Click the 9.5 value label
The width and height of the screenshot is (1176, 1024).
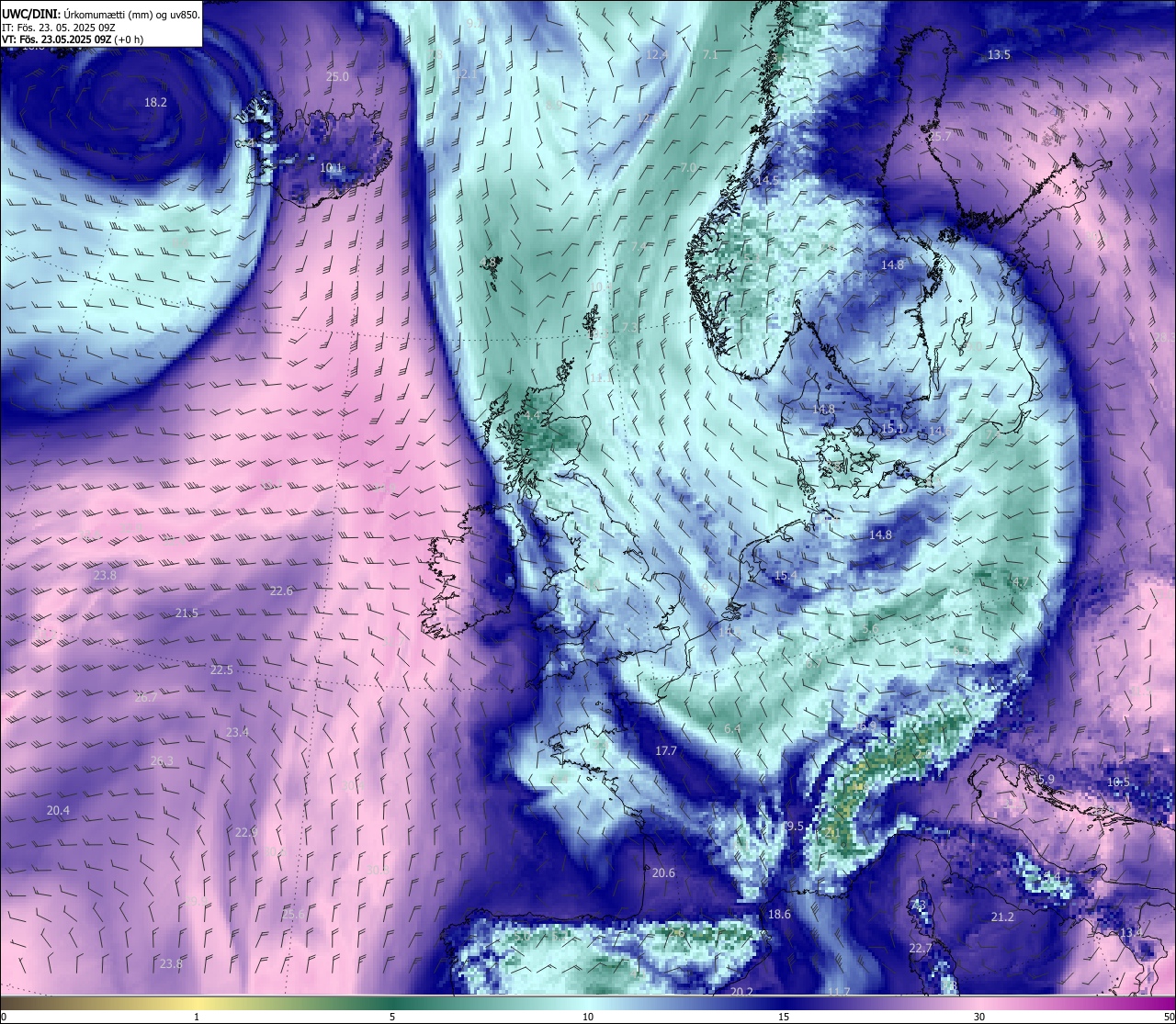[795, 826]
